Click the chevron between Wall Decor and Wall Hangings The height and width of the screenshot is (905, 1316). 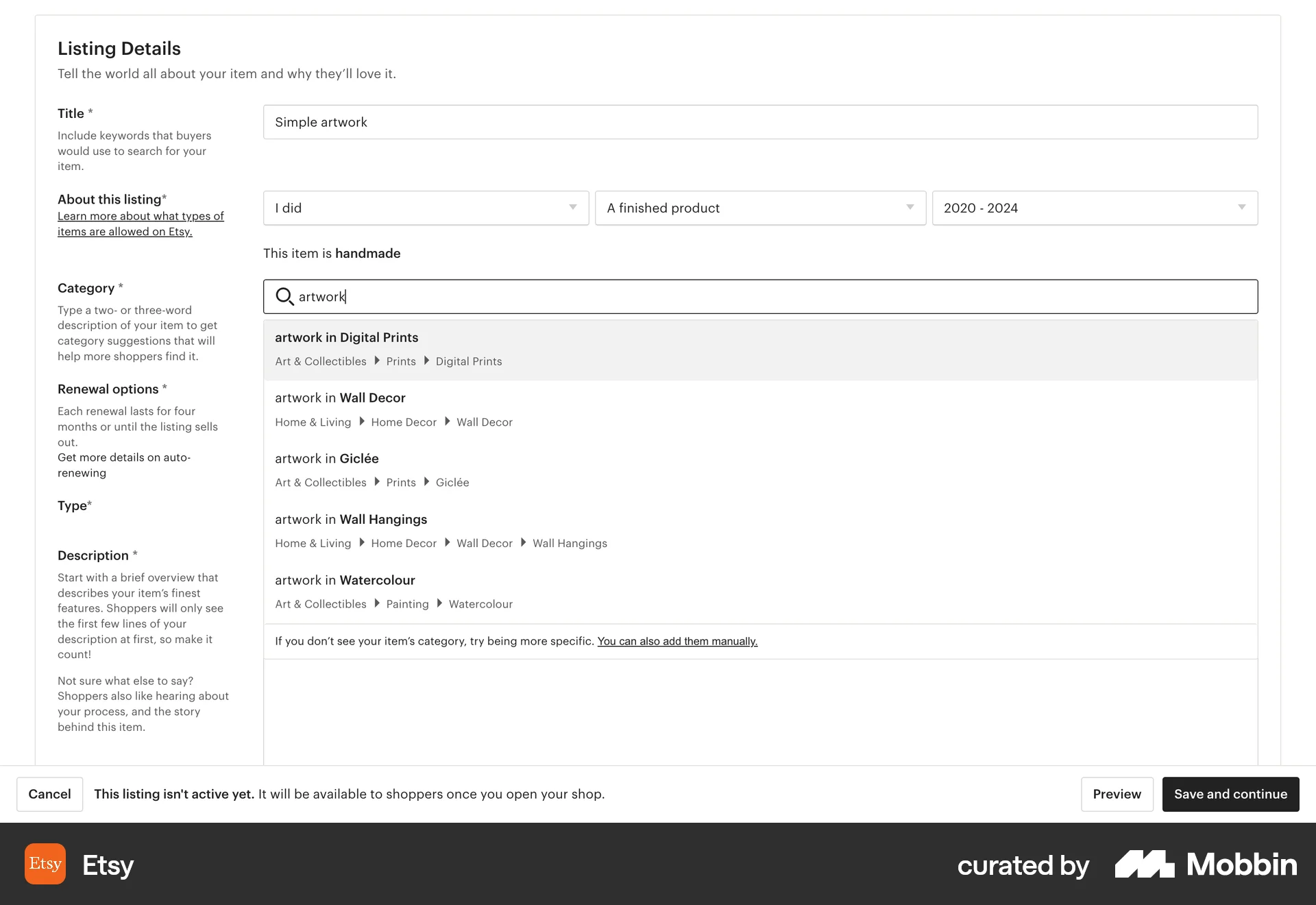(x=523, y=543)
